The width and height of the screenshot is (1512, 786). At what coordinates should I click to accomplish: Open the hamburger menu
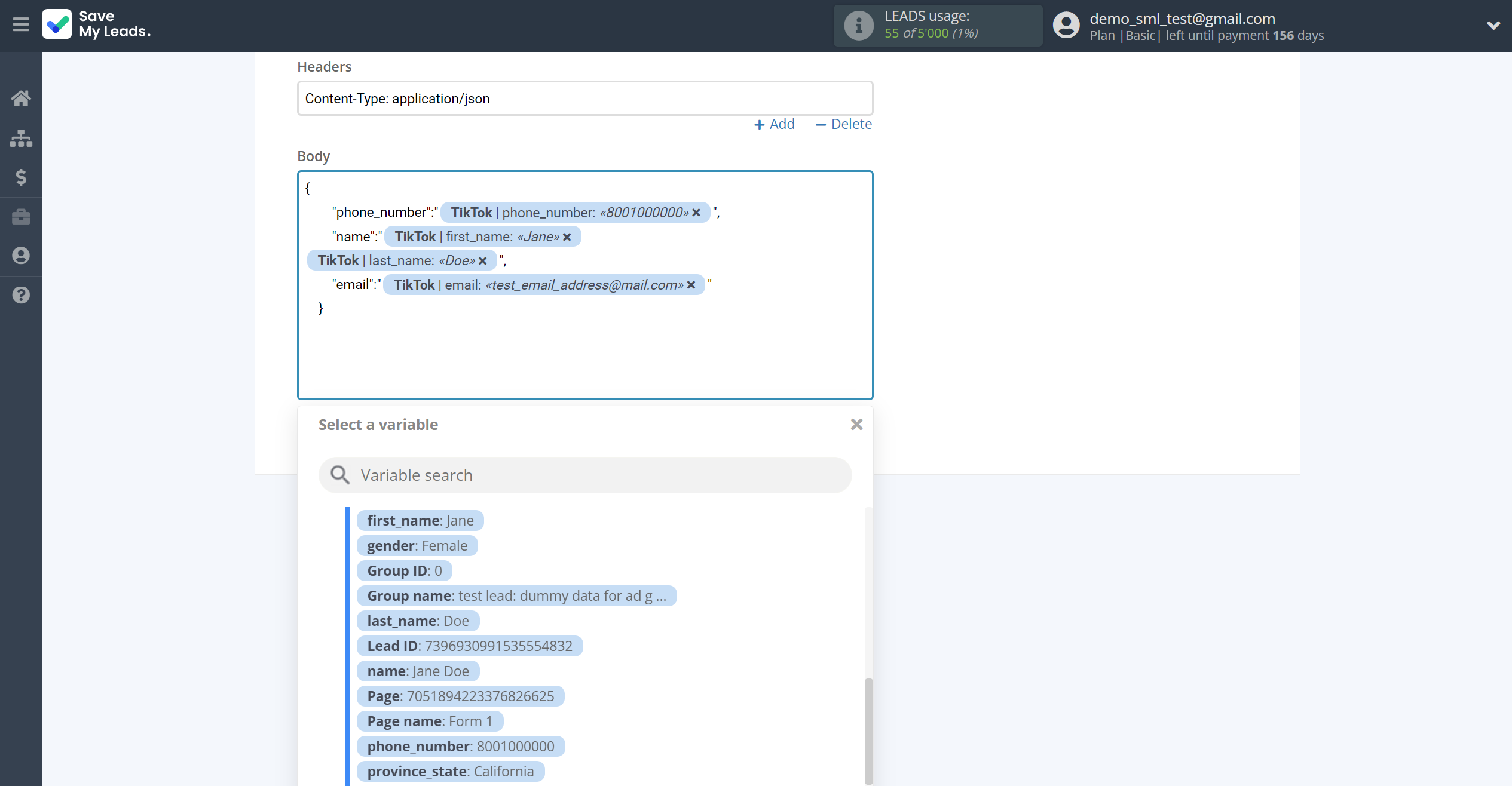tap(21, 24)
